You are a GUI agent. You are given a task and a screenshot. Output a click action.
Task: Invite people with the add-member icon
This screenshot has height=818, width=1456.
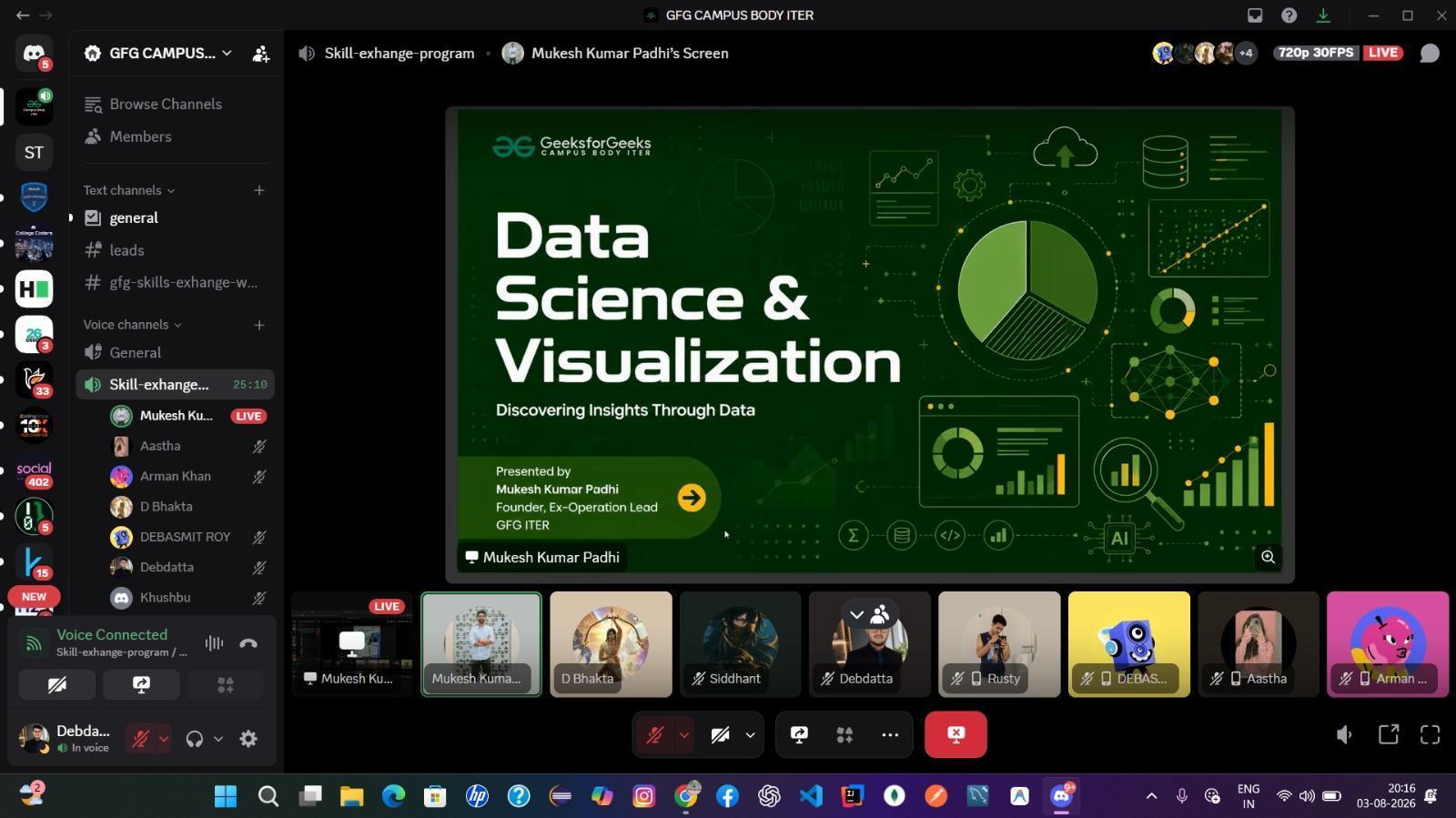click(260, 54)
